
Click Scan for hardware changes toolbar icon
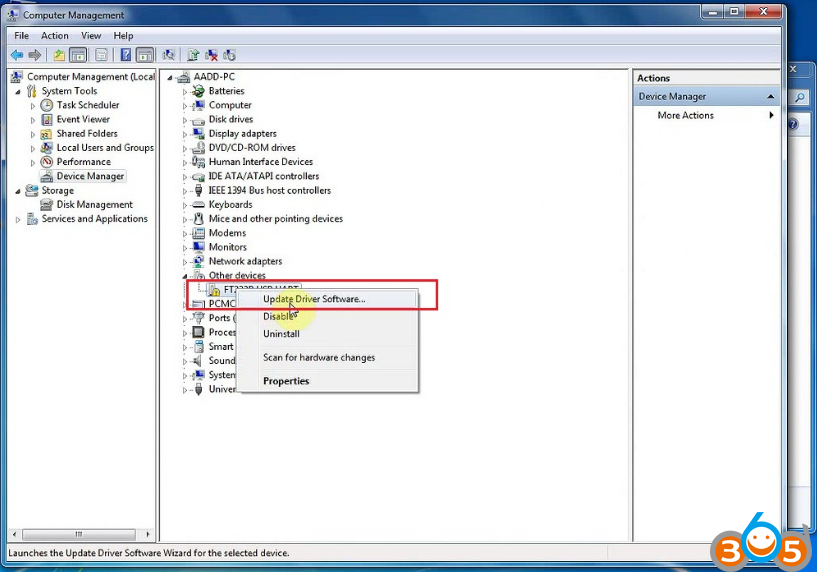168,55
